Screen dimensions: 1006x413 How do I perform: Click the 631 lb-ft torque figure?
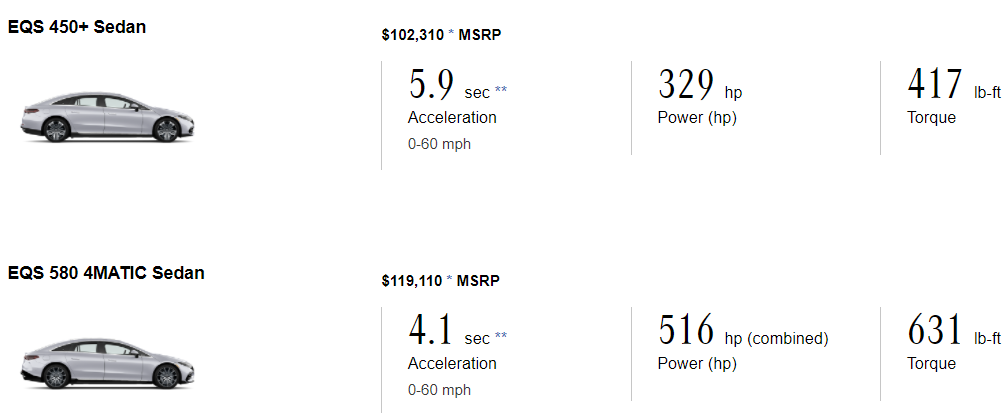coord(954,330)
